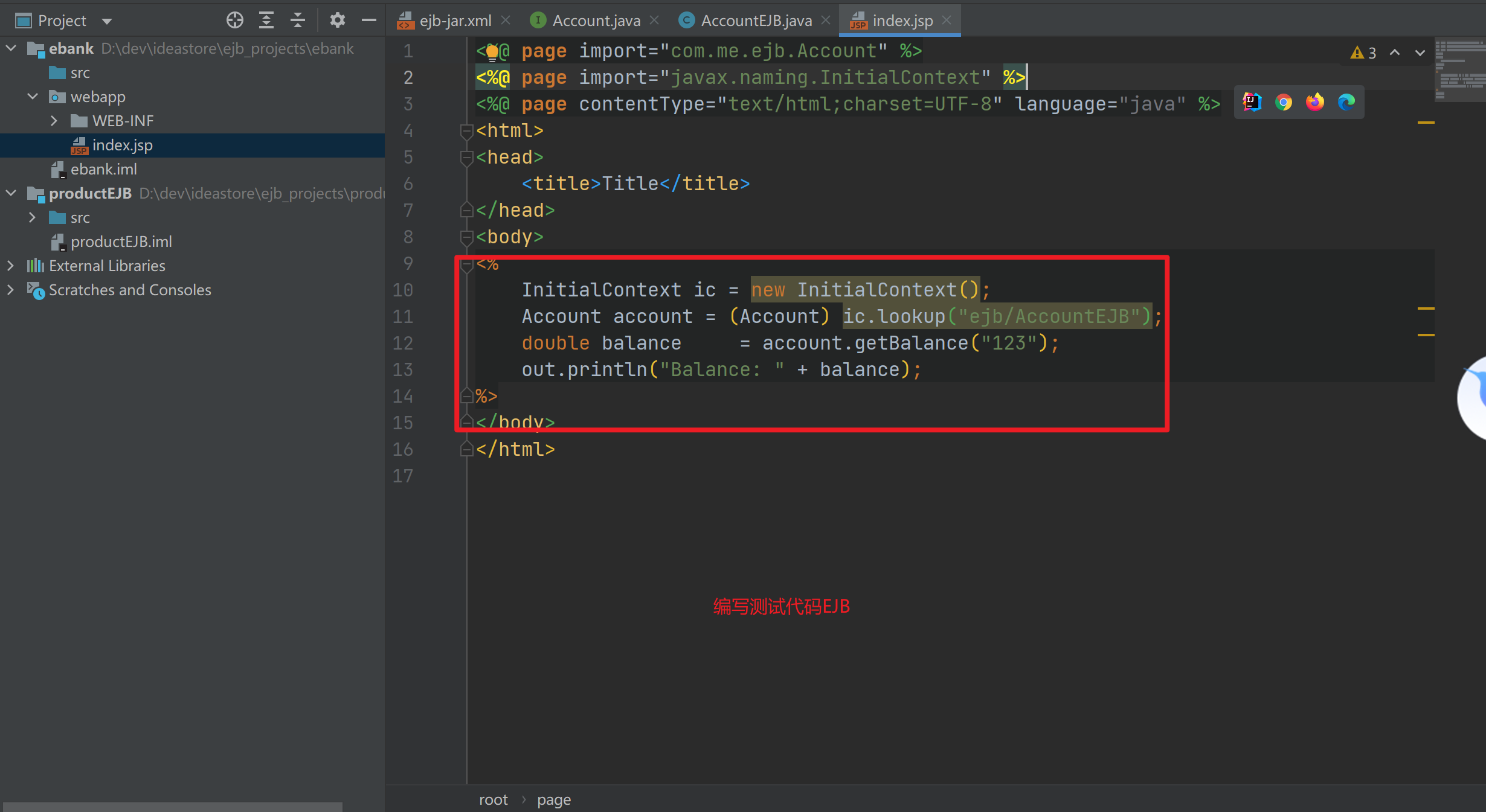This screenshot has height=812, width=1486.
Task: Fold the head tag on line 5
Action: click(466, 158)
